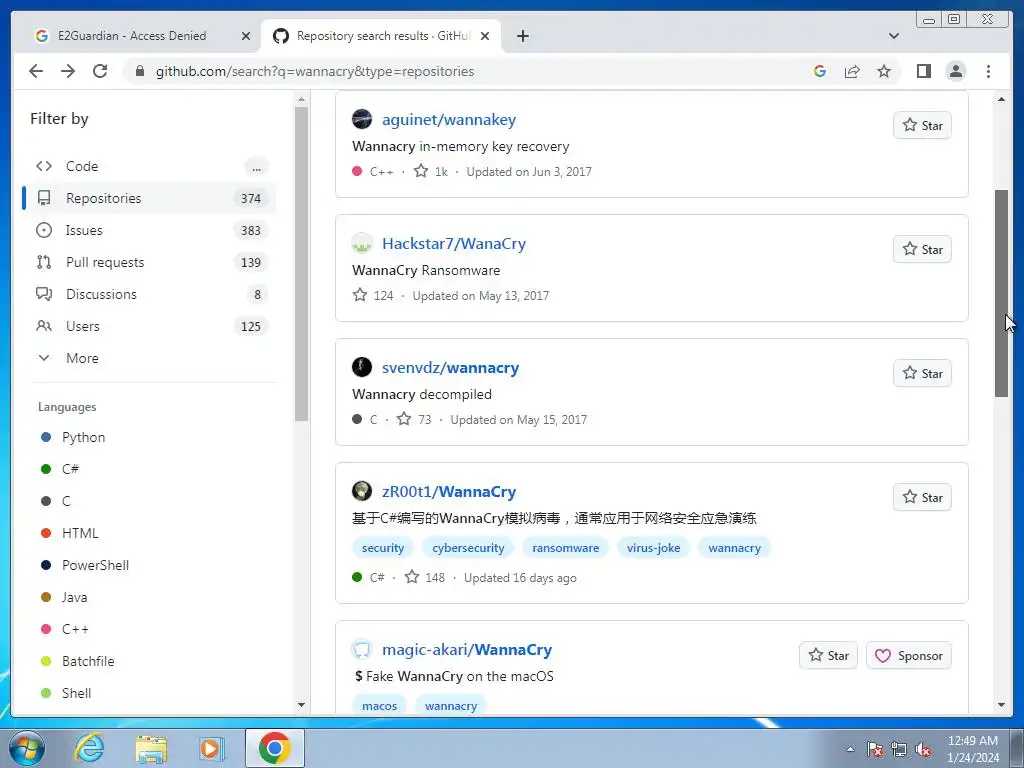This screenshot has width=1024, height=768.
Task: Open a new browser tab
Action: pos(522,36)
